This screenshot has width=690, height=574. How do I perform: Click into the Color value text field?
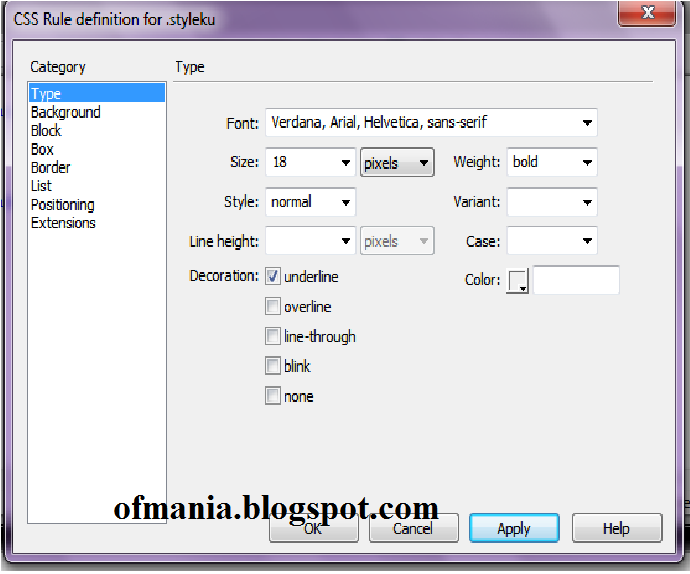pyautogui.click(x=576, y=280)
